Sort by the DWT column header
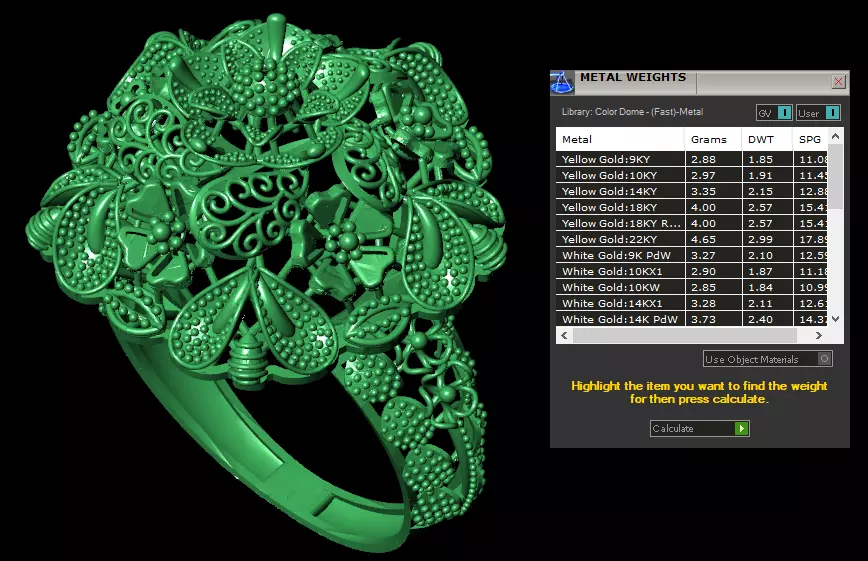This screenshot has height=561, width=868. coord(767,140)
